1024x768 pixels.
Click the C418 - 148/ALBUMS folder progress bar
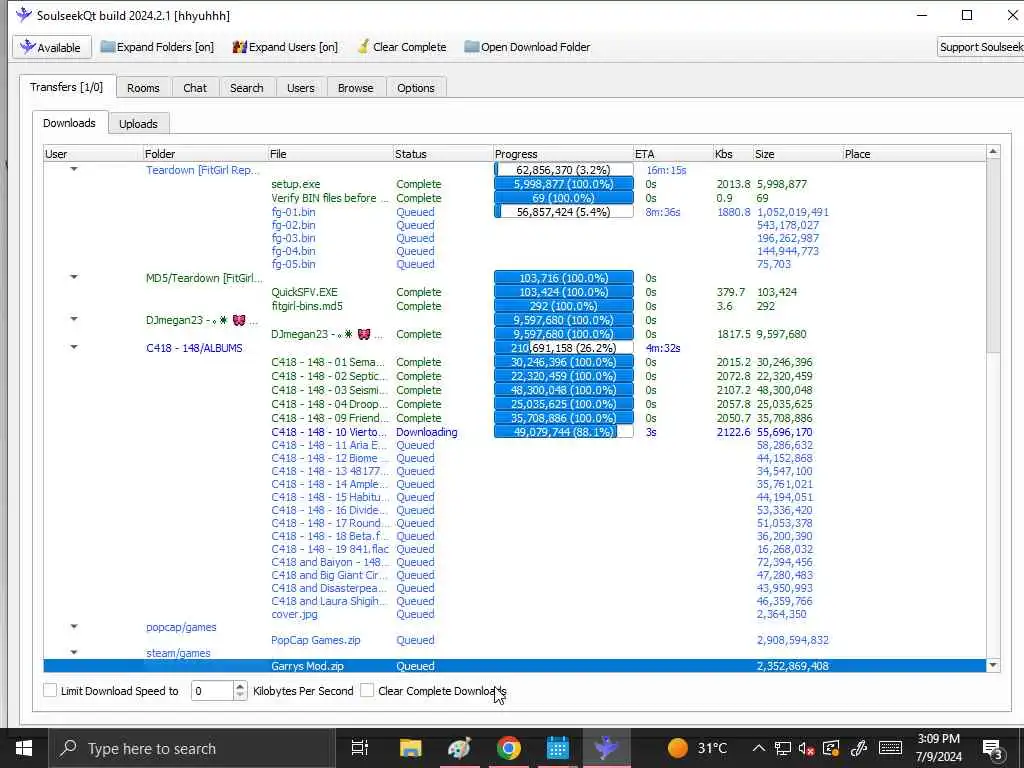[564, 347]
